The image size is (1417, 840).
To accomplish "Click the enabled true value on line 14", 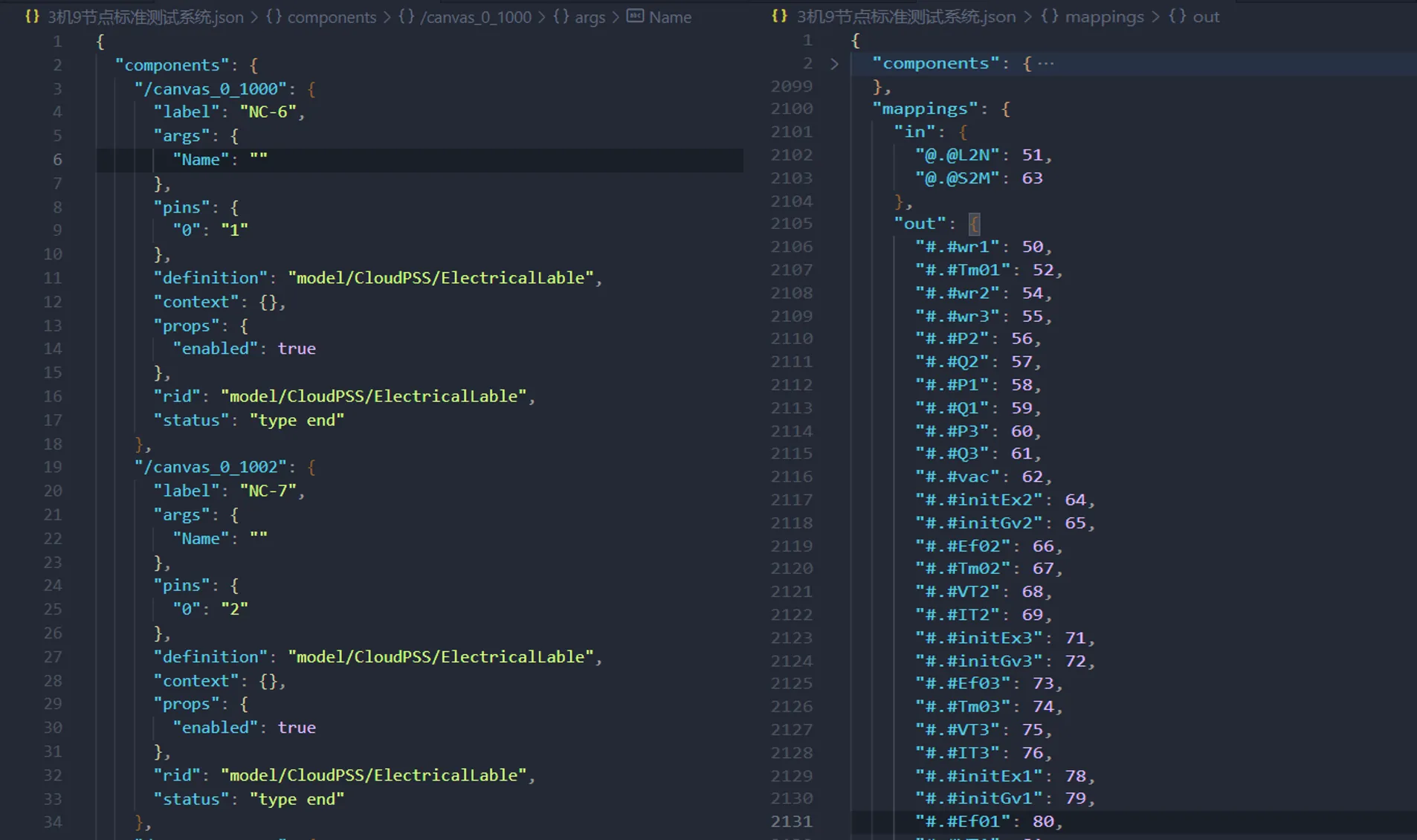I will click(x=297, y=349).
